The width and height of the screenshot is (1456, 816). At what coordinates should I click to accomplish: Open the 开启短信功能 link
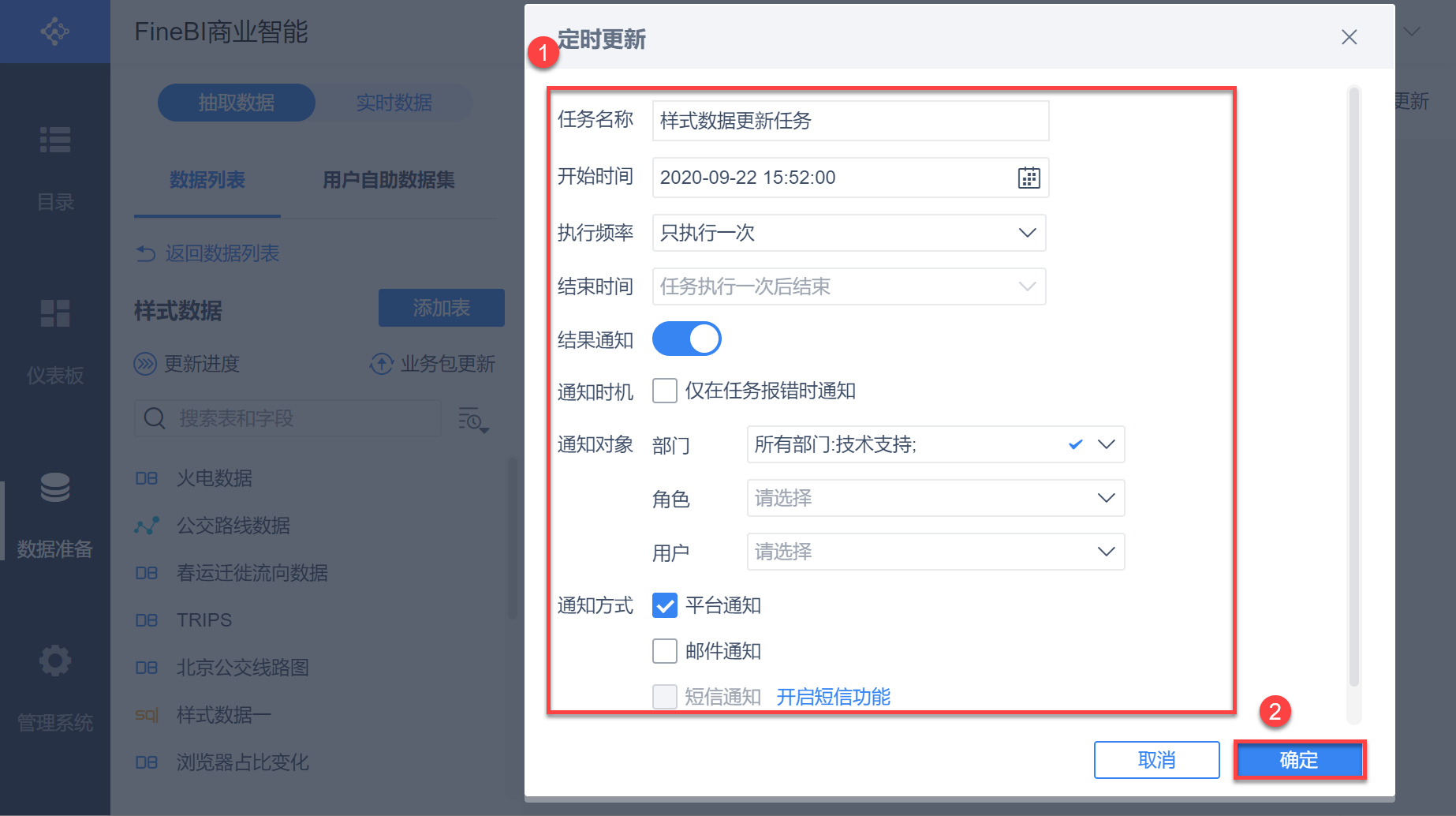[834, 697]
